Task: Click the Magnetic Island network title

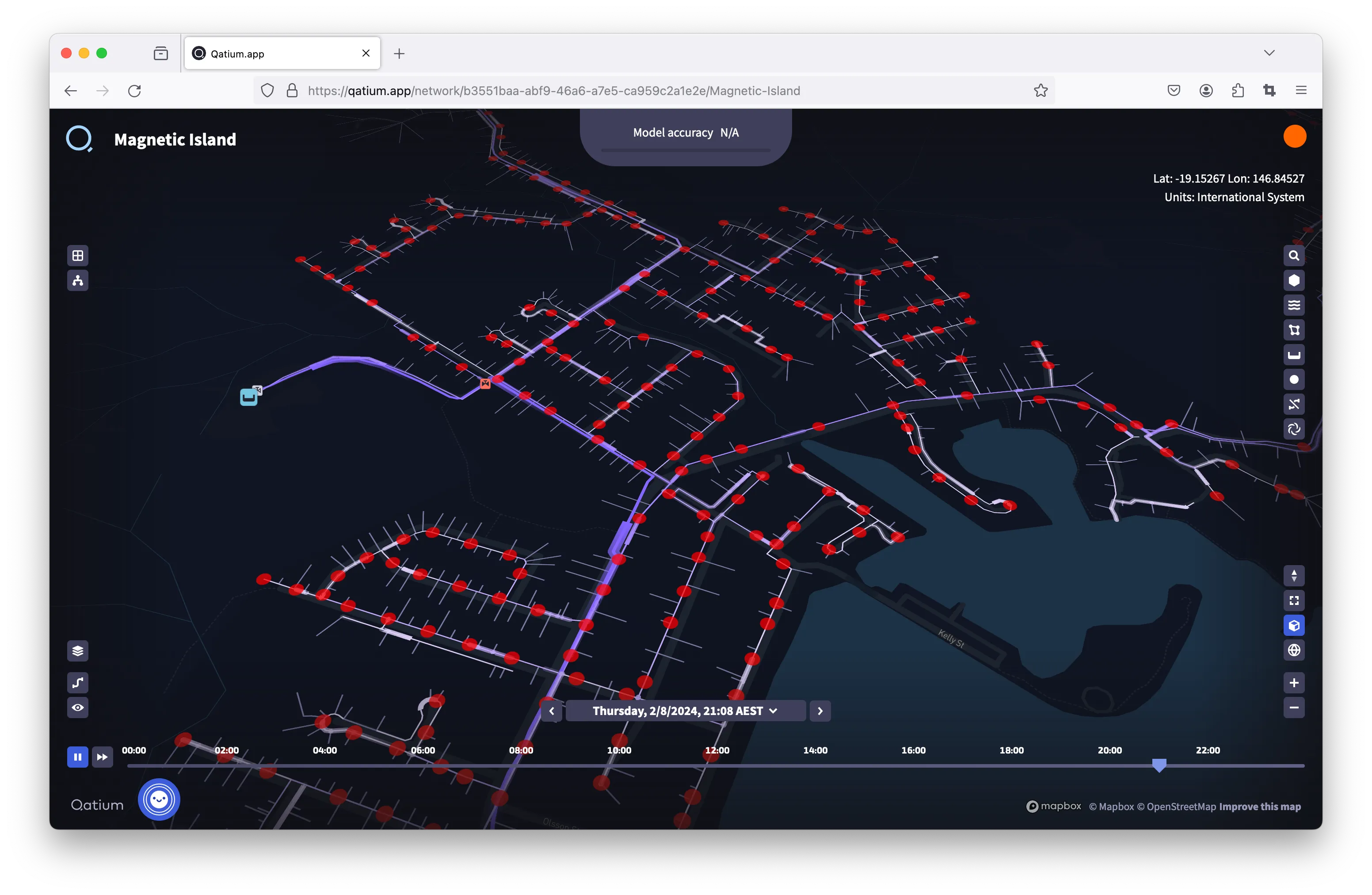Action: pos(175,140)
